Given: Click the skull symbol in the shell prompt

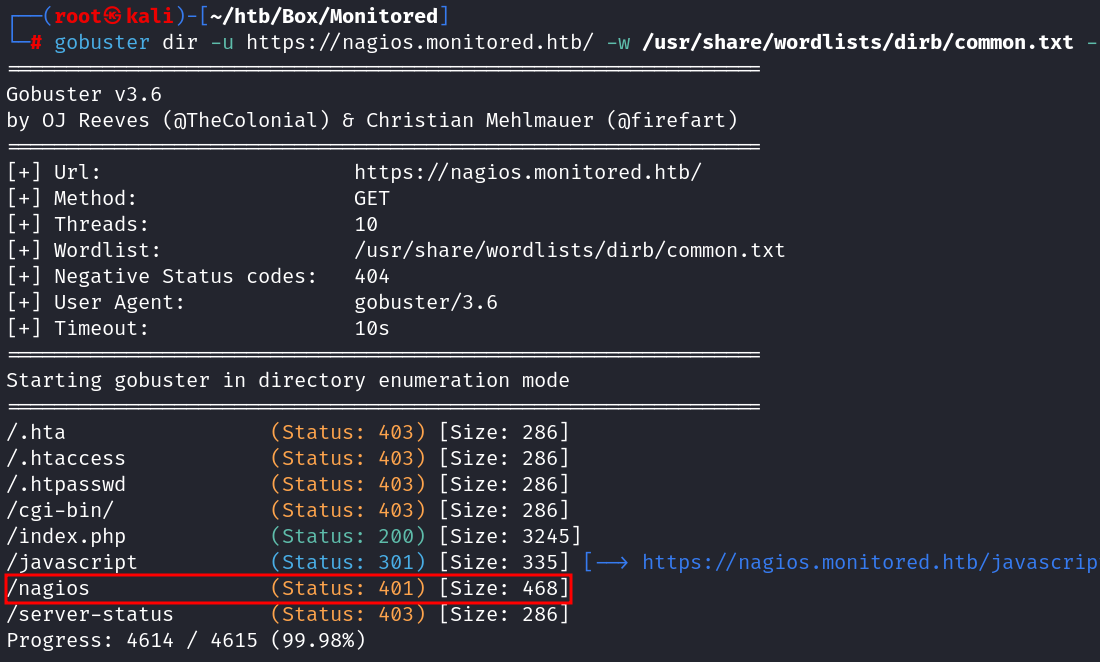Looking at the screenshot, I should coord(113,16).
